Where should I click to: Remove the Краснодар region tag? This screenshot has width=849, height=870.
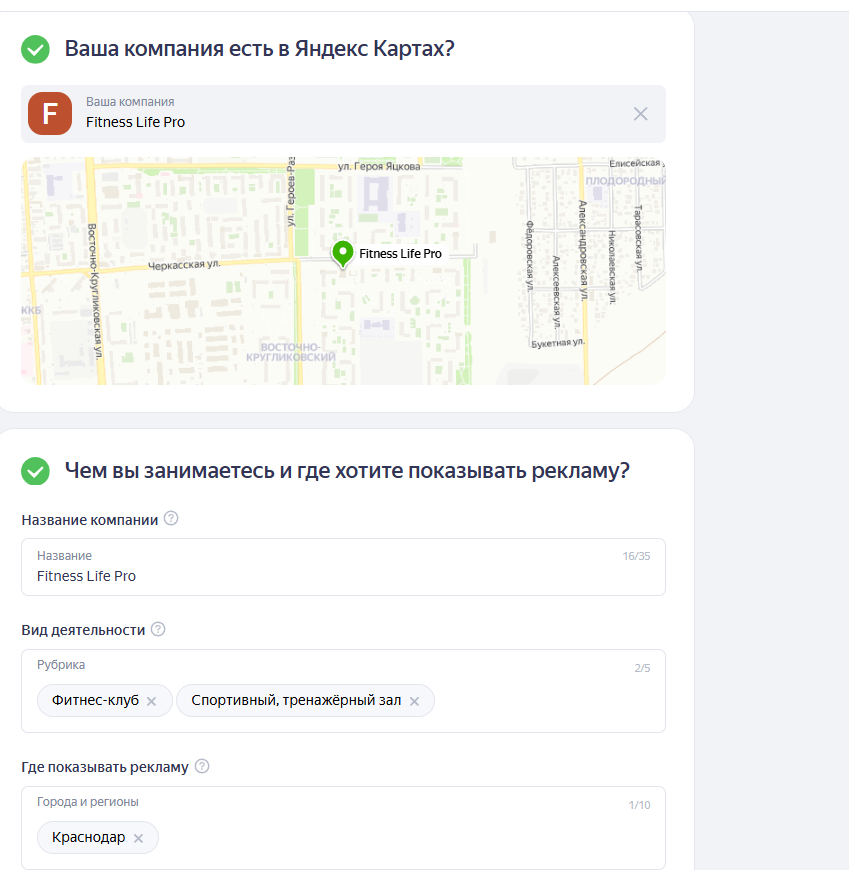point(138,838)
